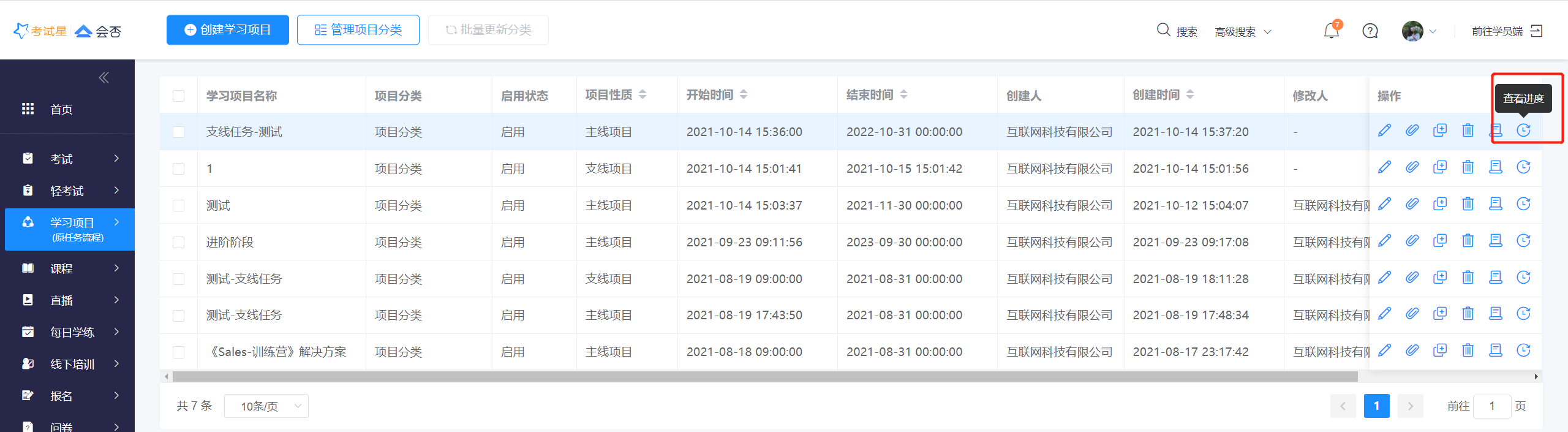1568x432 pixels.
Task: Open the help question mark icon
Action: [1370, 31]
